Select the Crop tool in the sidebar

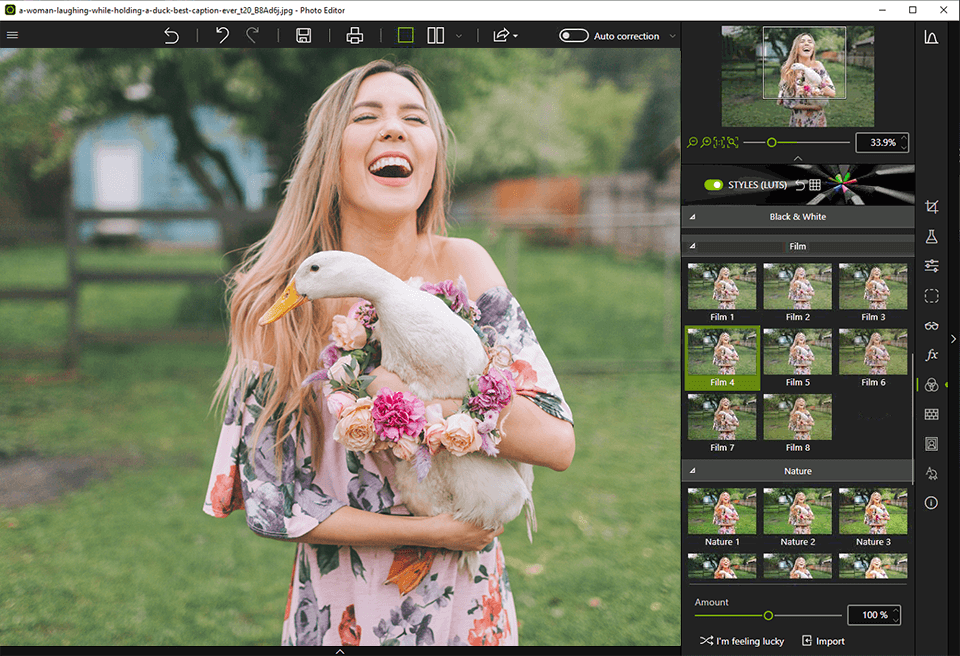click(931, 206)
